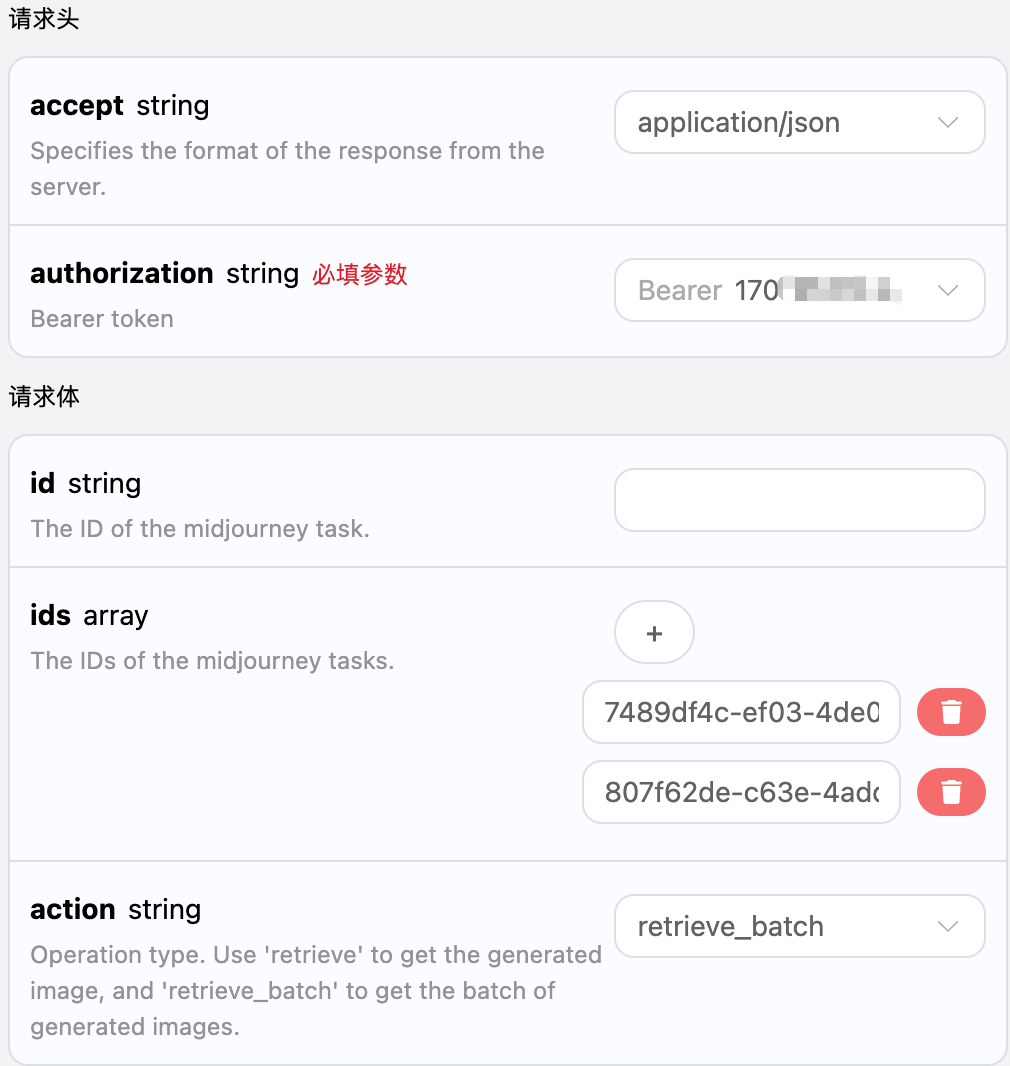Remove the 807f62de task ID entry
Viewport: 1010px width, 1066px height.
click(951, 793)
